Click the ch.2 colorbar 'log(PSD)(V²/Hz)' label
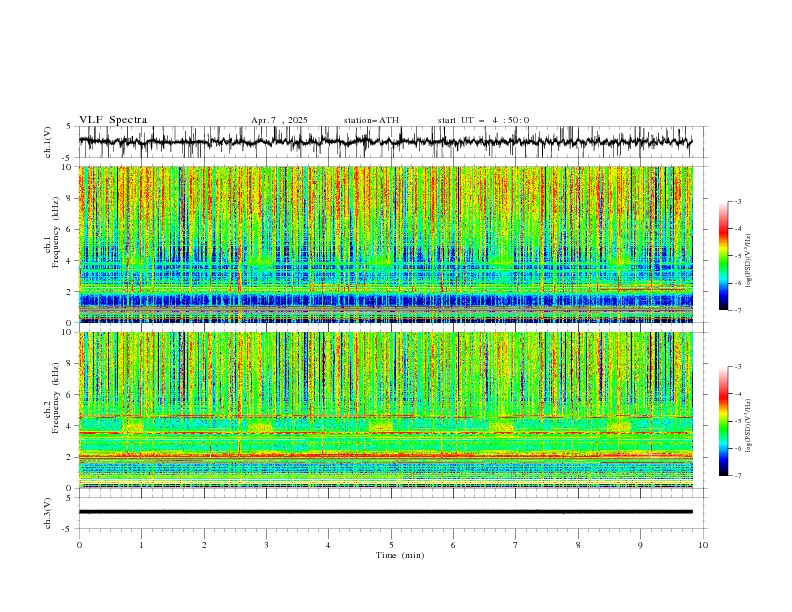Screen dimensions: 792x612 pos(749,426)
